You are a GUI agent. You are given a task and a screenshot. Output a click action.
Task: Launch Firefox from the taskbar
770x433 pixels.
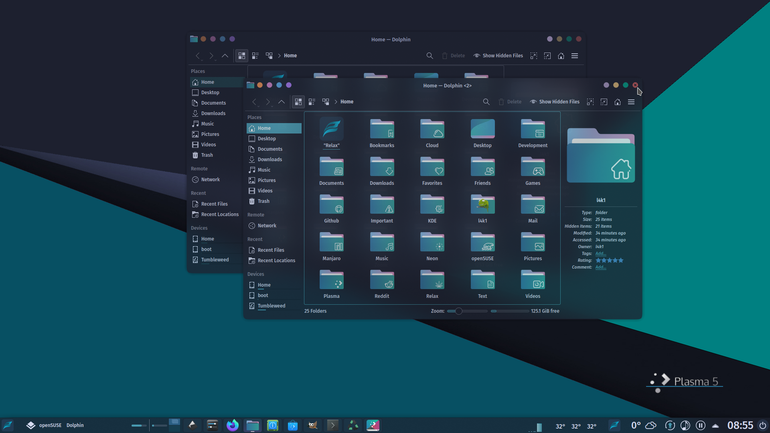pos(232,425)
